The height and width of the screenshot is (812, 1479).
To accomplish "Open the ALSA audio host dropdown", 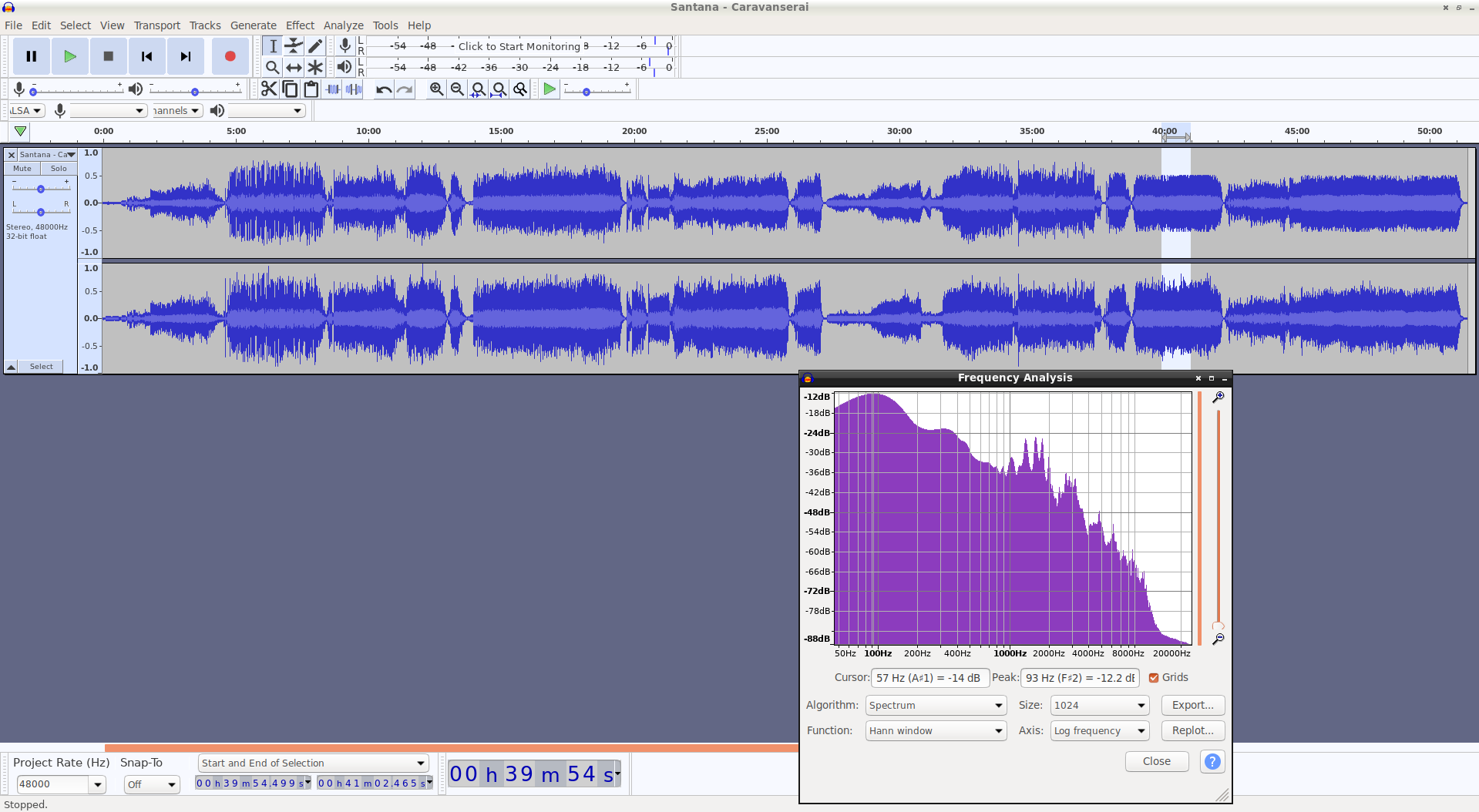I will click(x=27, y=111).
